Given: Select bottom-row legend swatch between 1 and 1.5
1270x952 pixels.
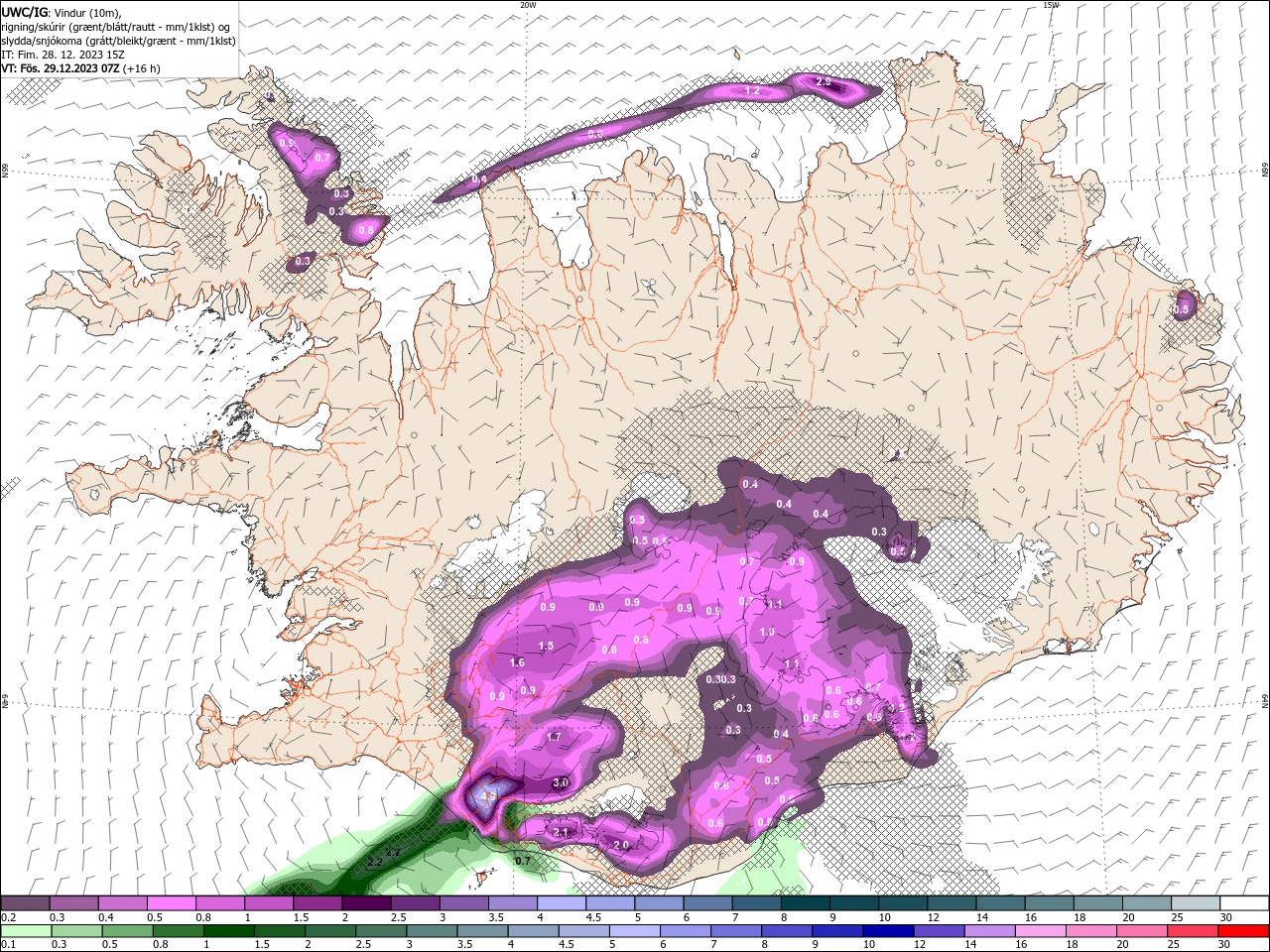Looking at the screenshot, I should click(229, 930).
